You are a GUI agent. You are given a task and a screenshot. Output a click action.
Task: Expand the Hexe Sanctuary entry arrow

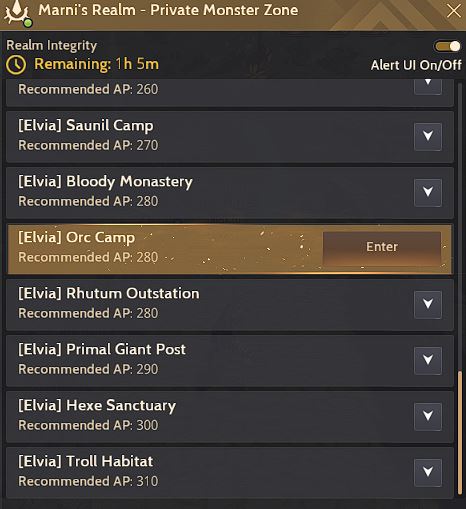point(428,416)
